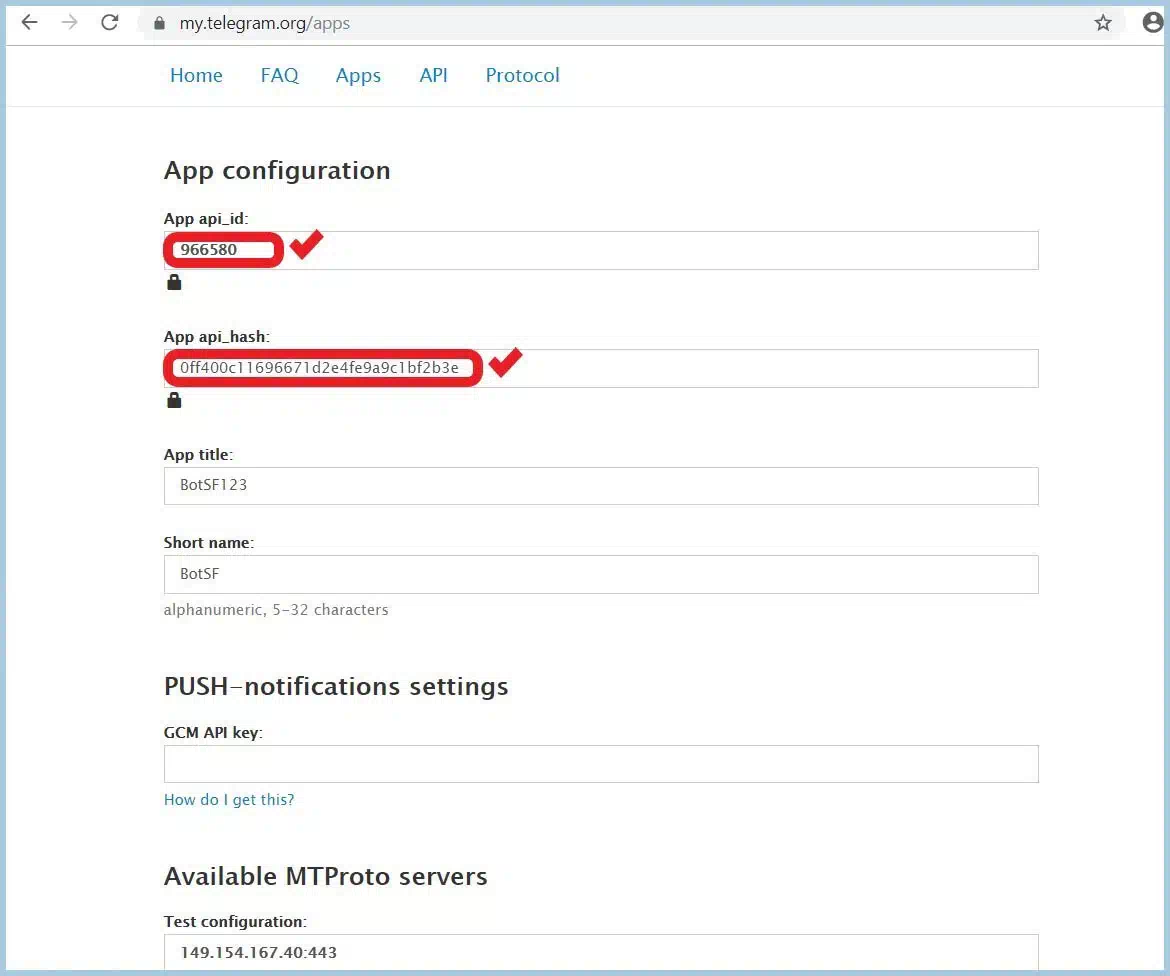Open the API navigation link
Screen dimensions: 1170x976
(433, 76)
